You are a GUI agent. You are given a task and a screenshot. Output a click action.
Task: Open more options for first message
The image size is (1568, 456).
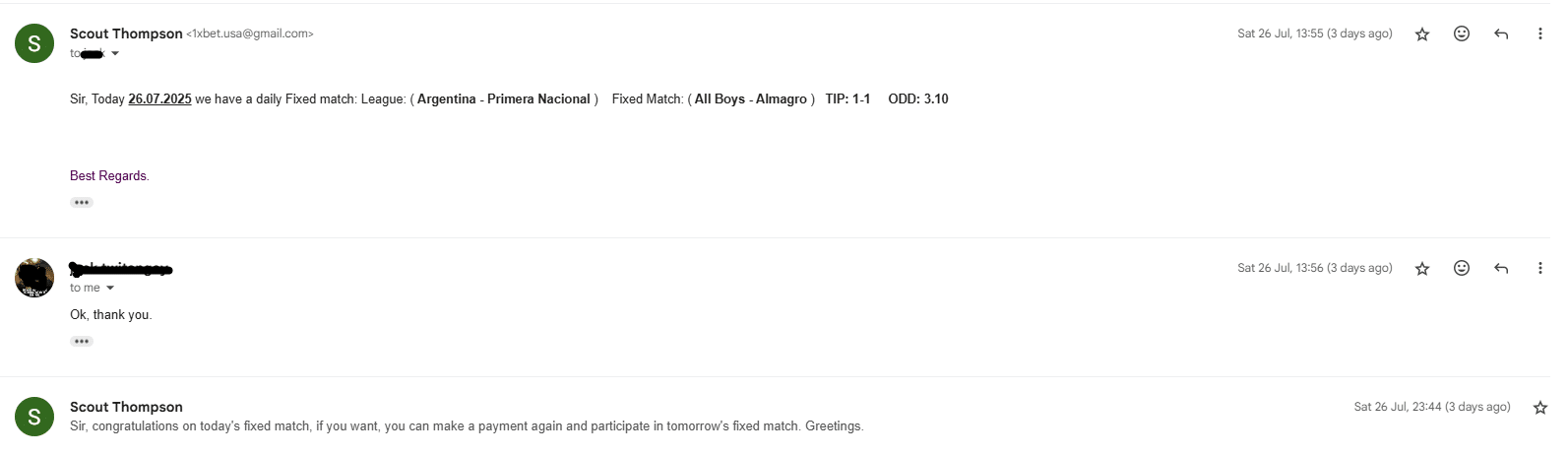click(1539, 33)
